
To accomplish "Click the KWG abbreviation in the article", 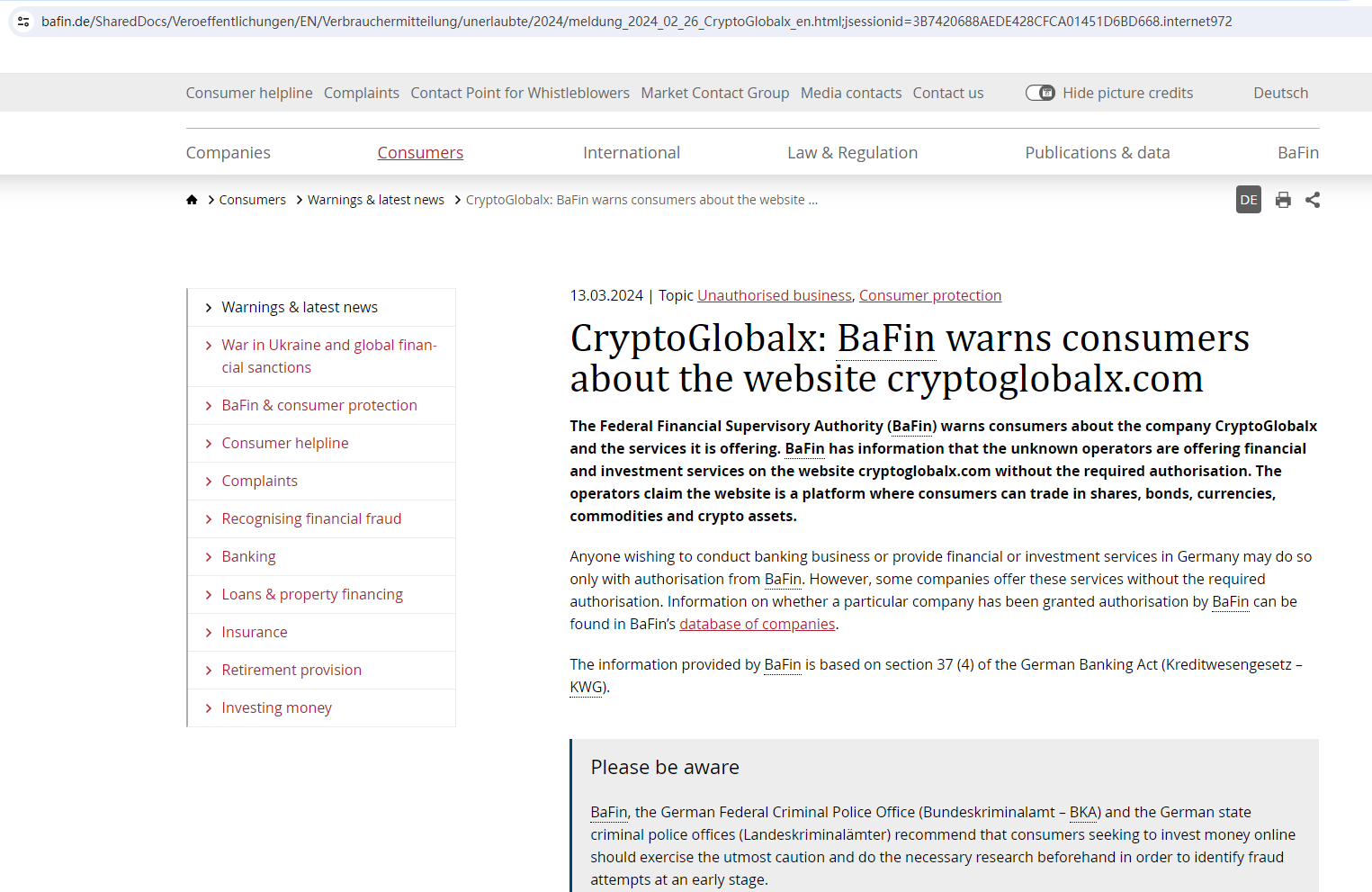I will 587,688.
